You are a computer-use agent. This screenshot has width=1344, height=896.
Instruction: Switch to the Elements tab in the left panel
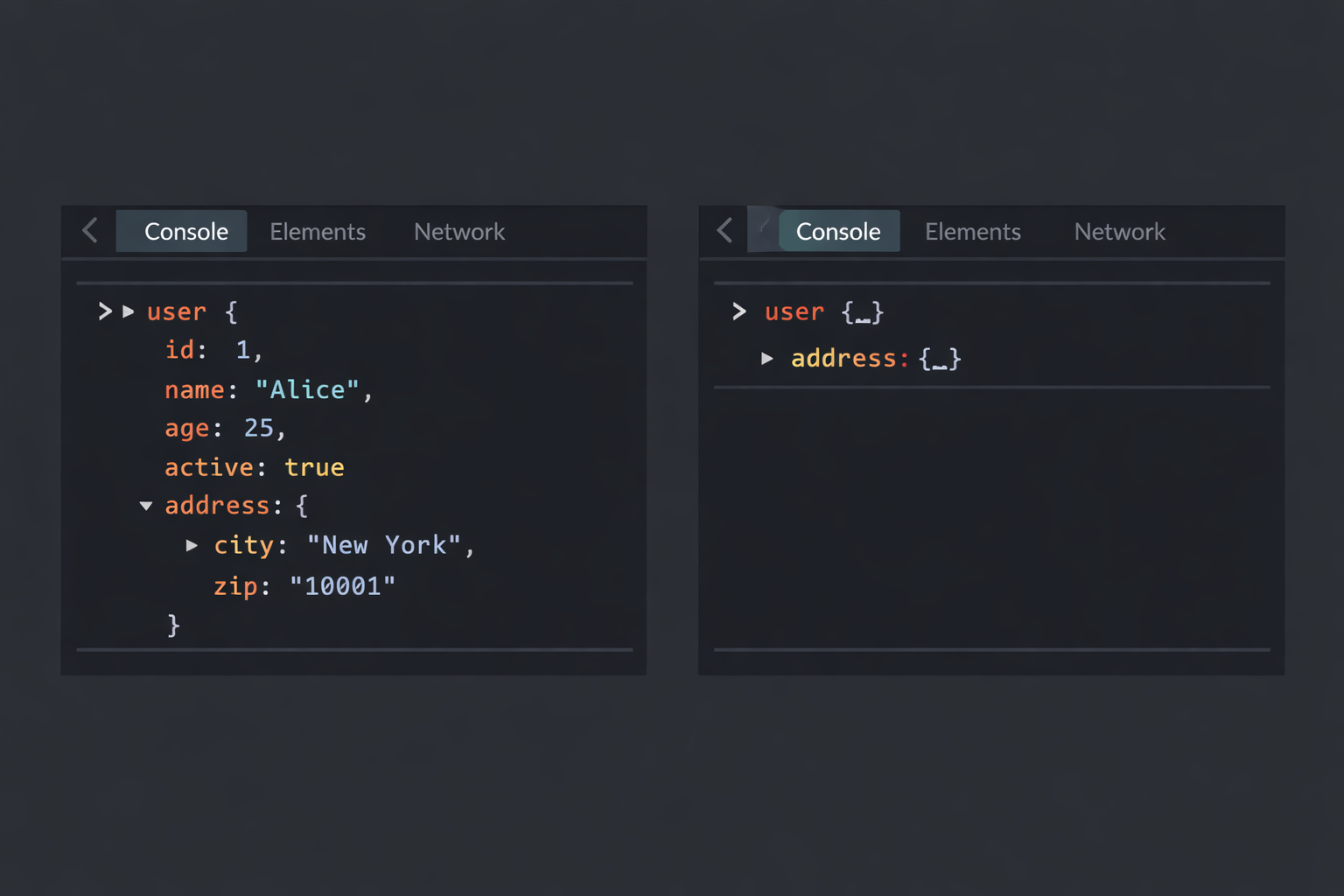coord(317,232)
